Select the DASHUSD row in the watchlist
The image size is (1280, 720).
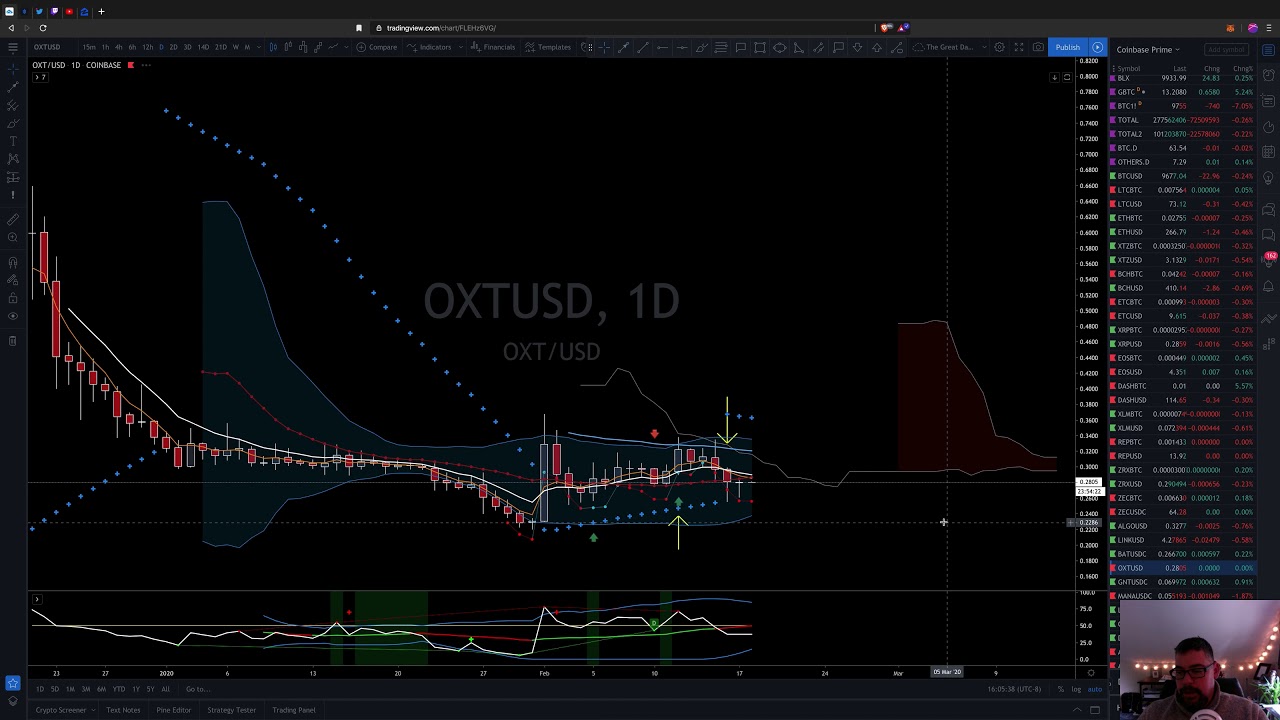tap(1181, 400)
